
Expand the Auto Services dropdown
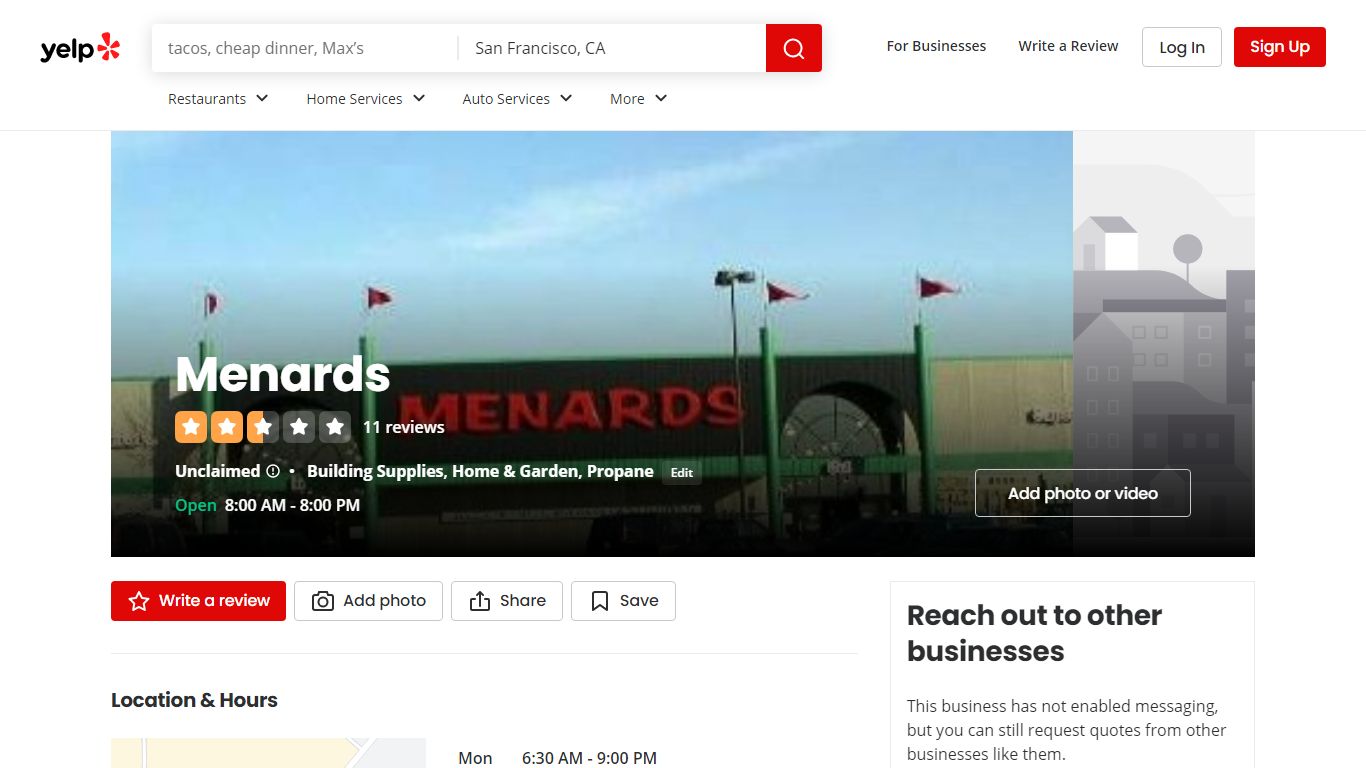click(518, 99)
